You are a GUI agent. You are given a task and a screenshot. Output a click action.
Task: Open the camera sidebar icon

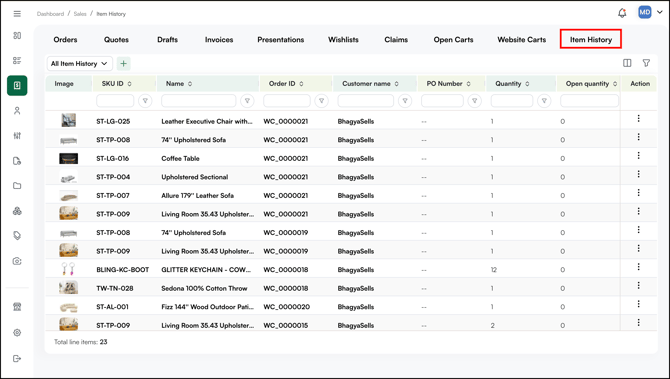[17, 261]
